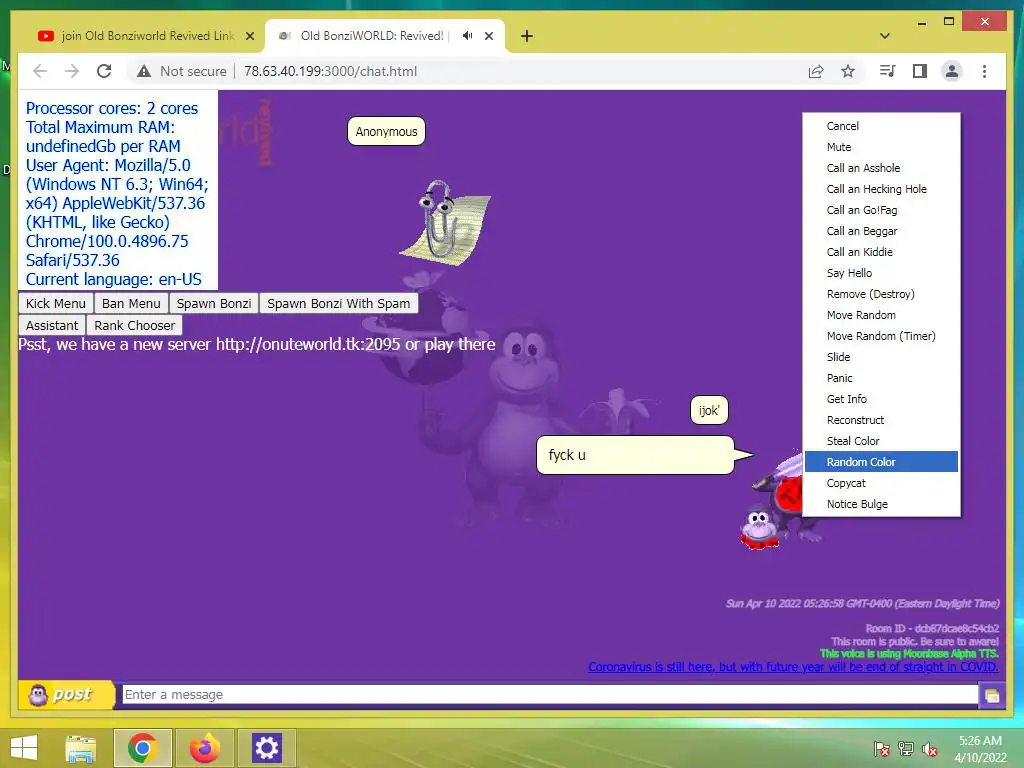Open the Chrome three-dot menu
Viewport: 1024px width, 768px height.
(x=984, y=71)
